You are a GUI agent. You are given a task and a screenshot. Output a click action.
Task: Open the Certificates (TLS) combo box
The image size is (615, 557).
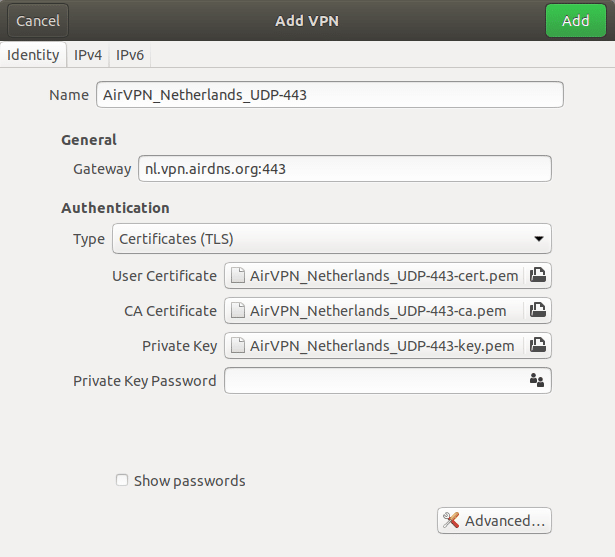[x=332, y=238]
